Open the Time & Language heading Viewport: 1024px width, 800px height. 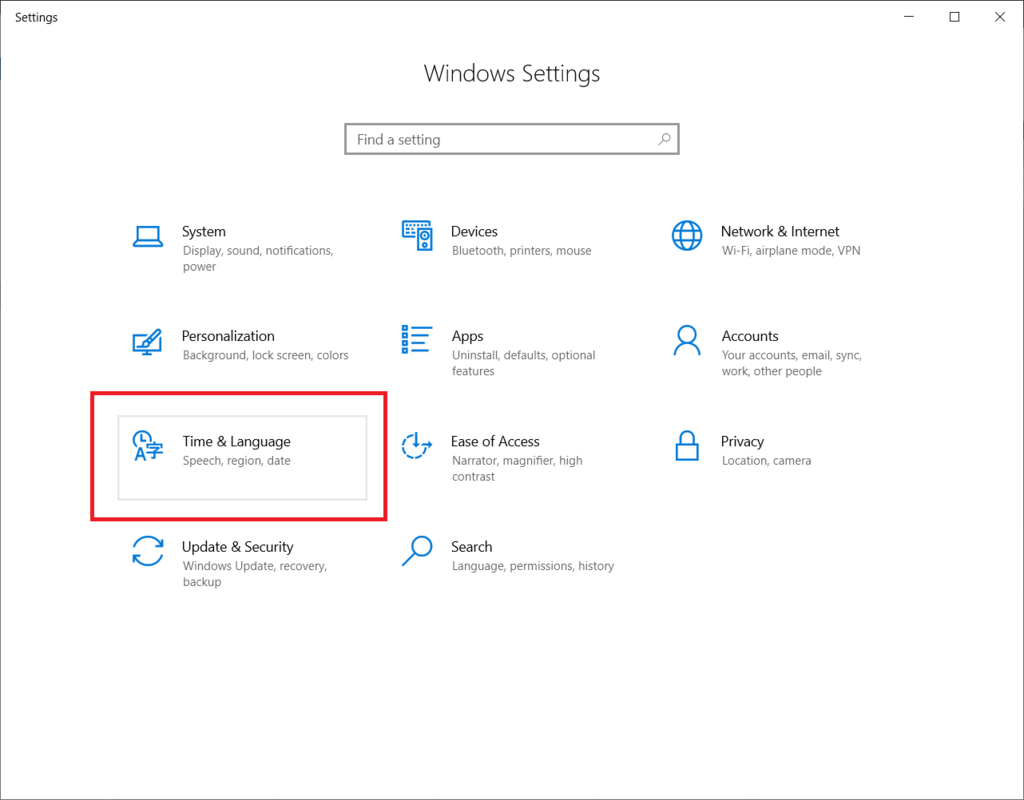pyautogui.click(x=236, y=441)
